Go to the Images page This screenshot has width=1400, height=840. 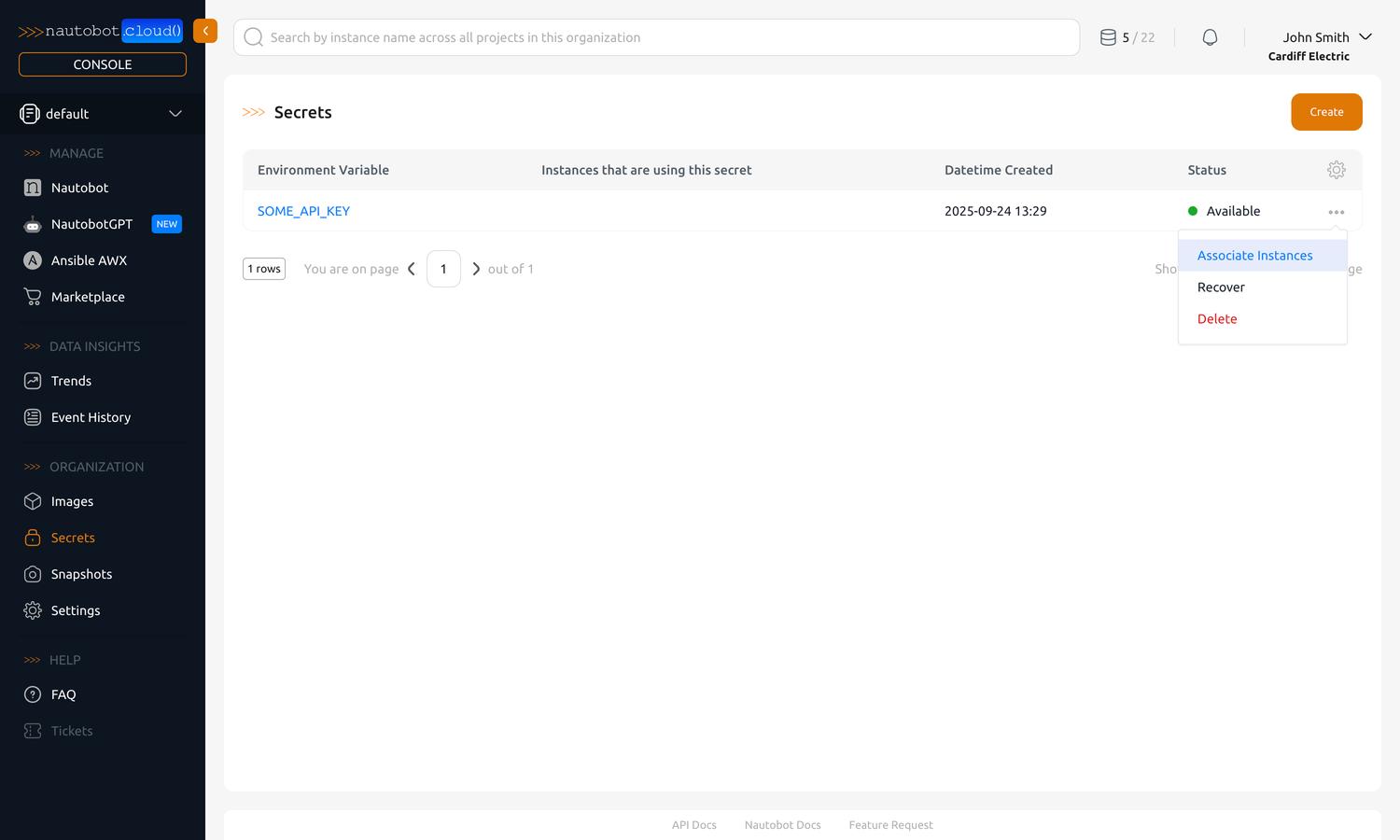(72, 501)
